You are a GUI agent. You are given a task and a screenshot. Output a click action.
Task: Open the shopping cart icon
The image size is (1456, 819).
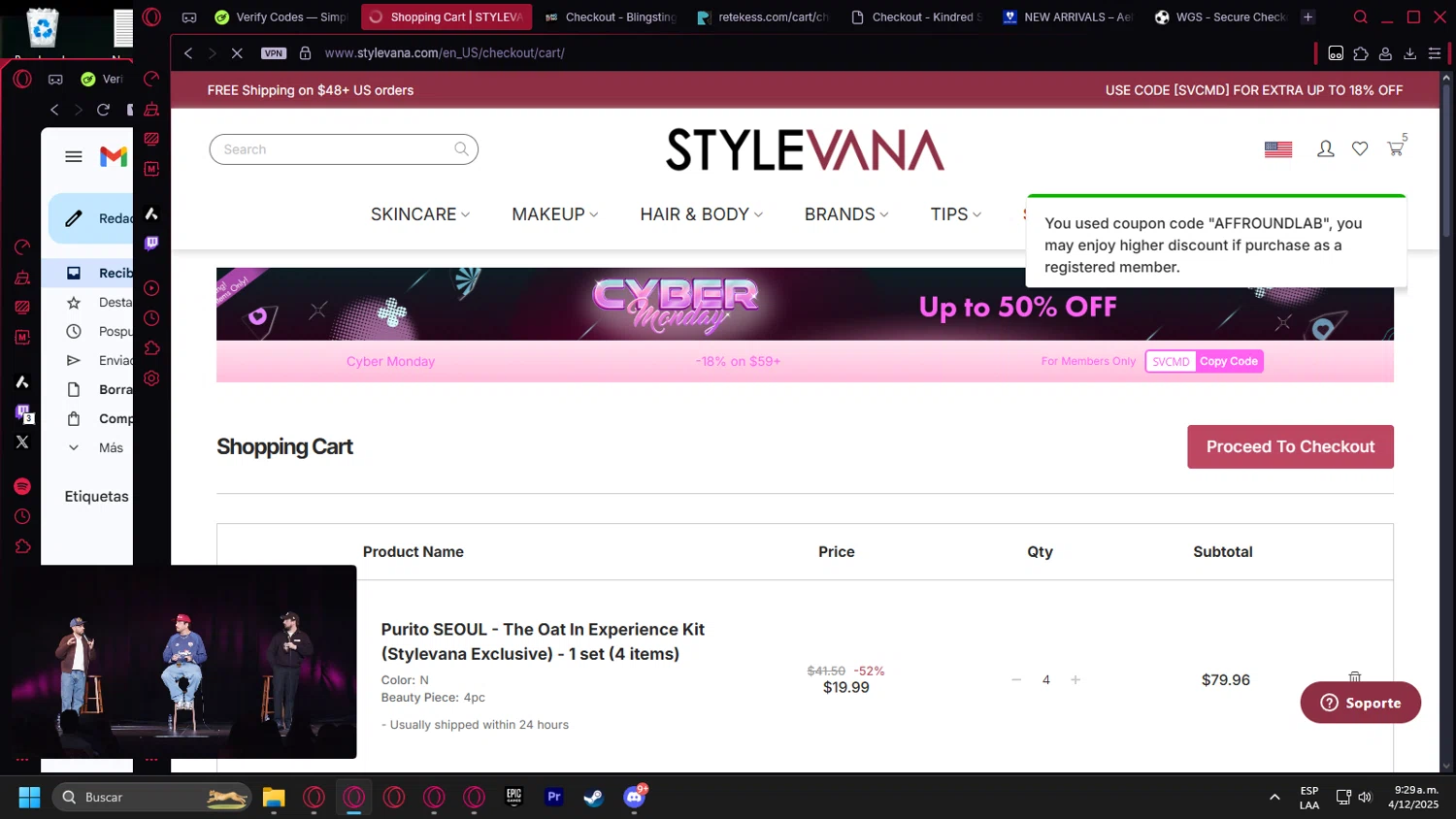point(1396,148)
